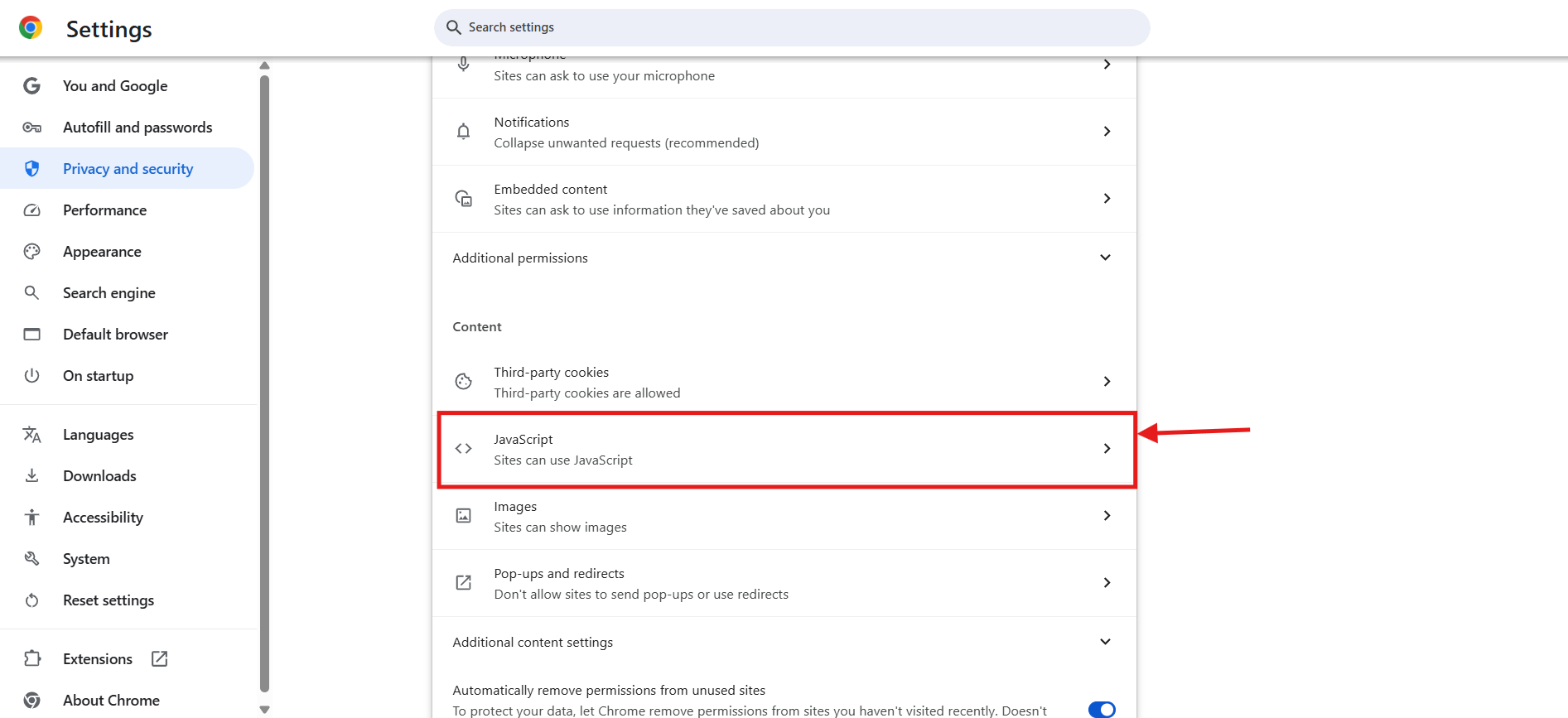
Task: Click the Embedded content icon
Action: [463, 199]
